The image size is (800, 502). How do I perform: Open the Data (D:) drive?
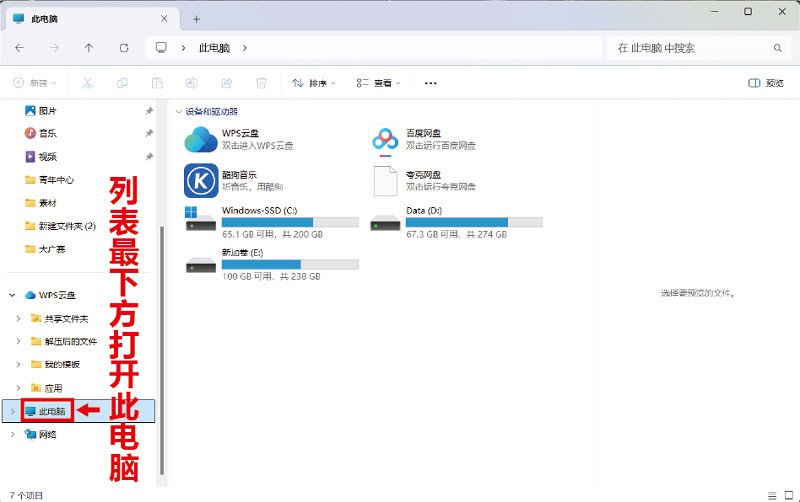(385, 222)
